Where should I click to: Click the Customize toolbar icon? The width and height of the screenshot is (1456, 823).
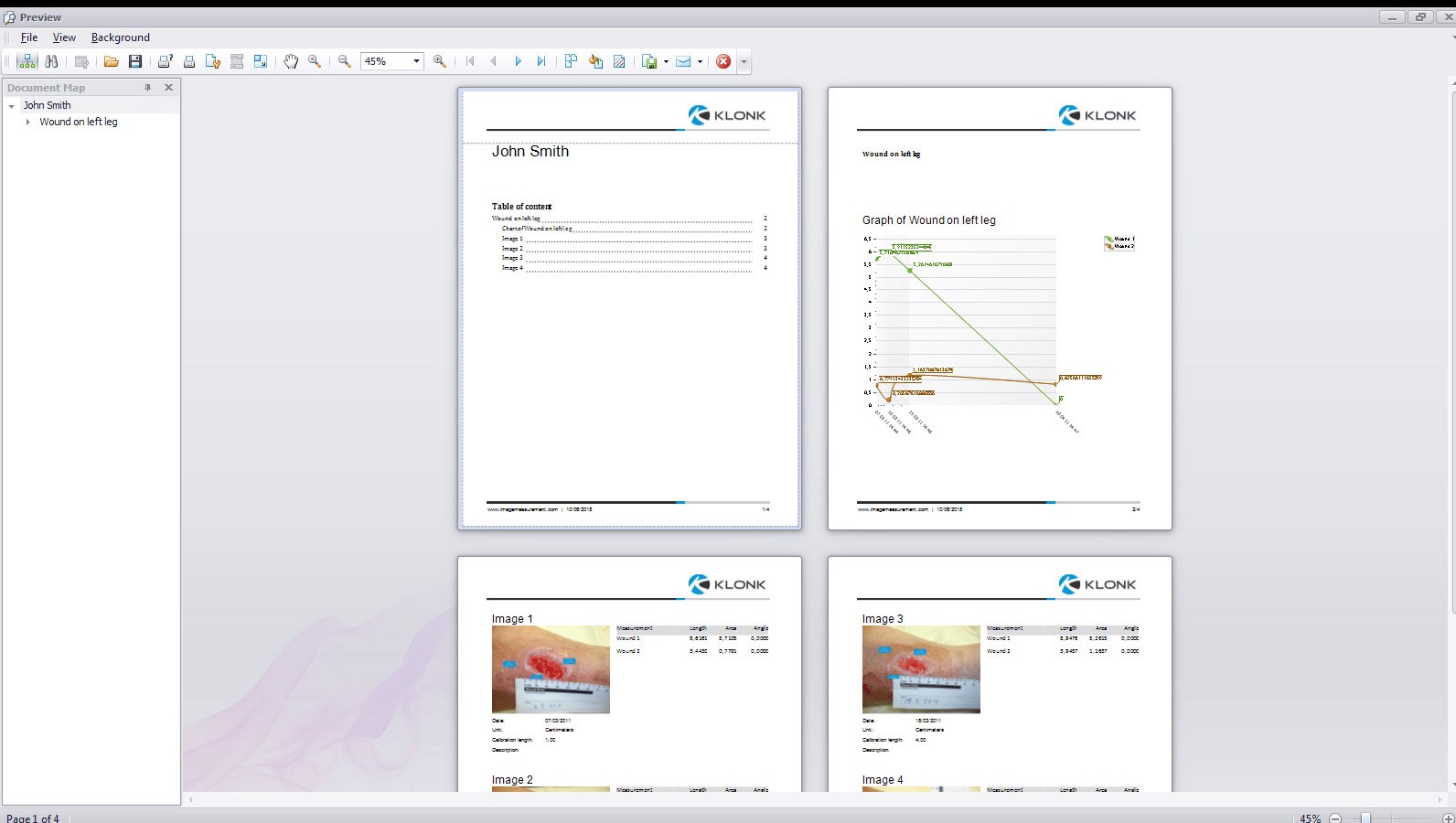pos(81,61)
